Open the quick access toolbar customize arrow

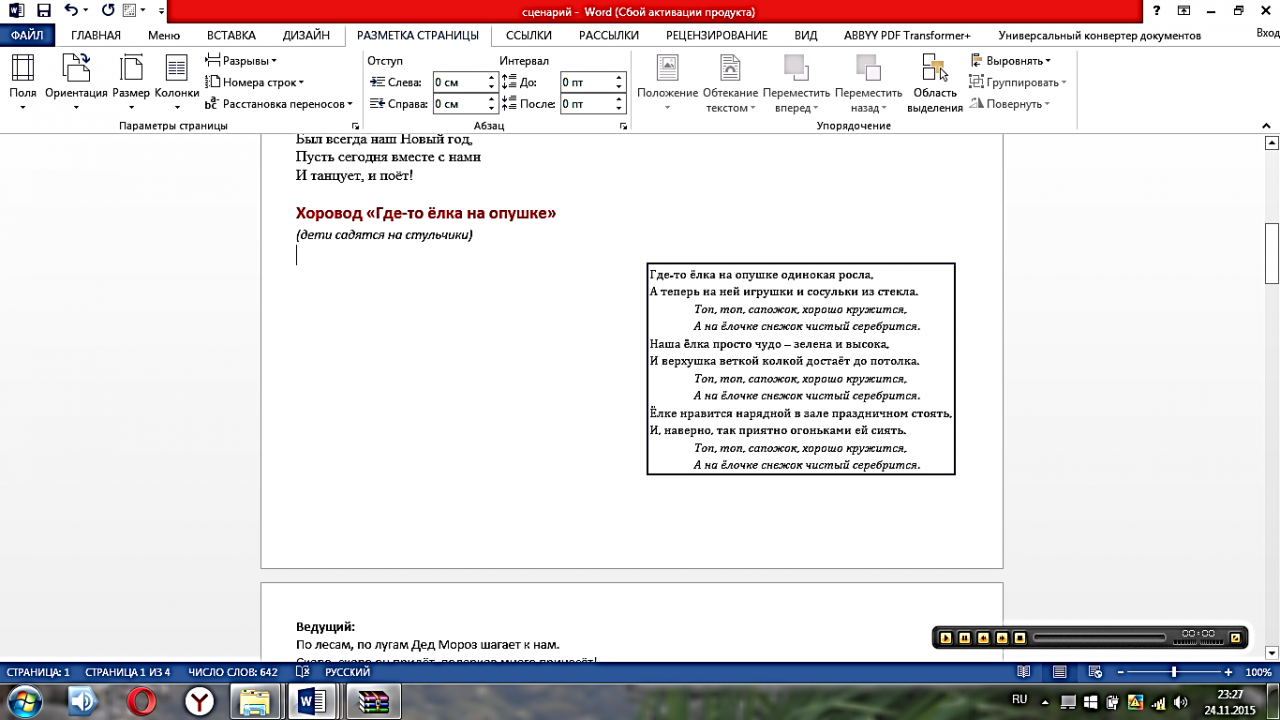[162, 12]
